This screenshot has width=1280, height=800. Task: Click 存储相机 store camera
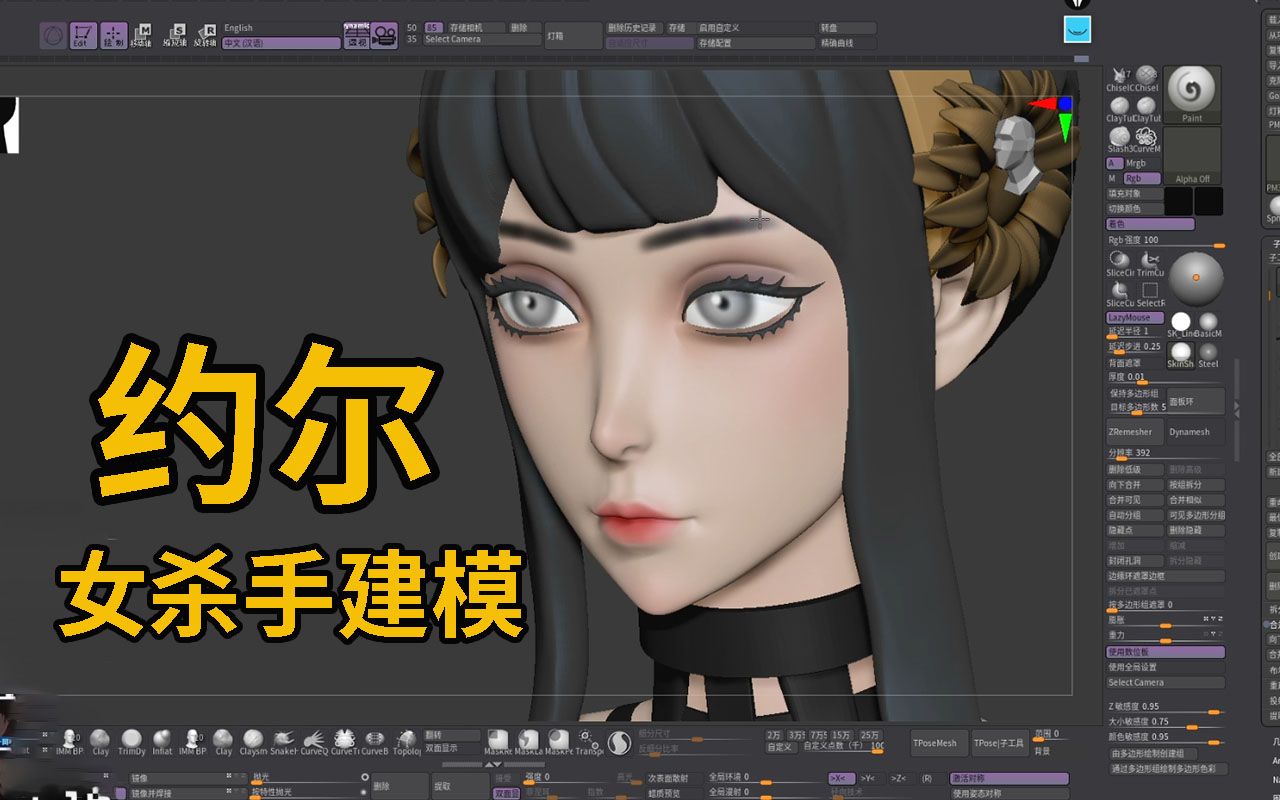pos(476,28)
